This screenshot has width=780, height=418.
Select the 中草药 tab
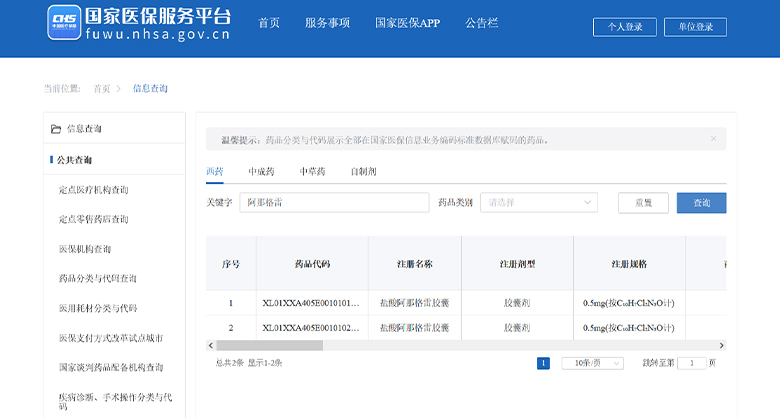pyautogui.click(x=312, y=172)
